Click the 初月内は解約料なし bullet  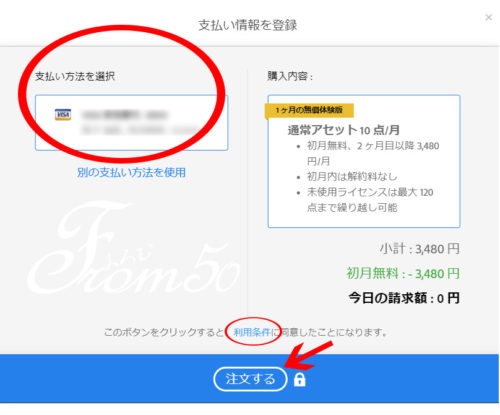click(352, 176)
